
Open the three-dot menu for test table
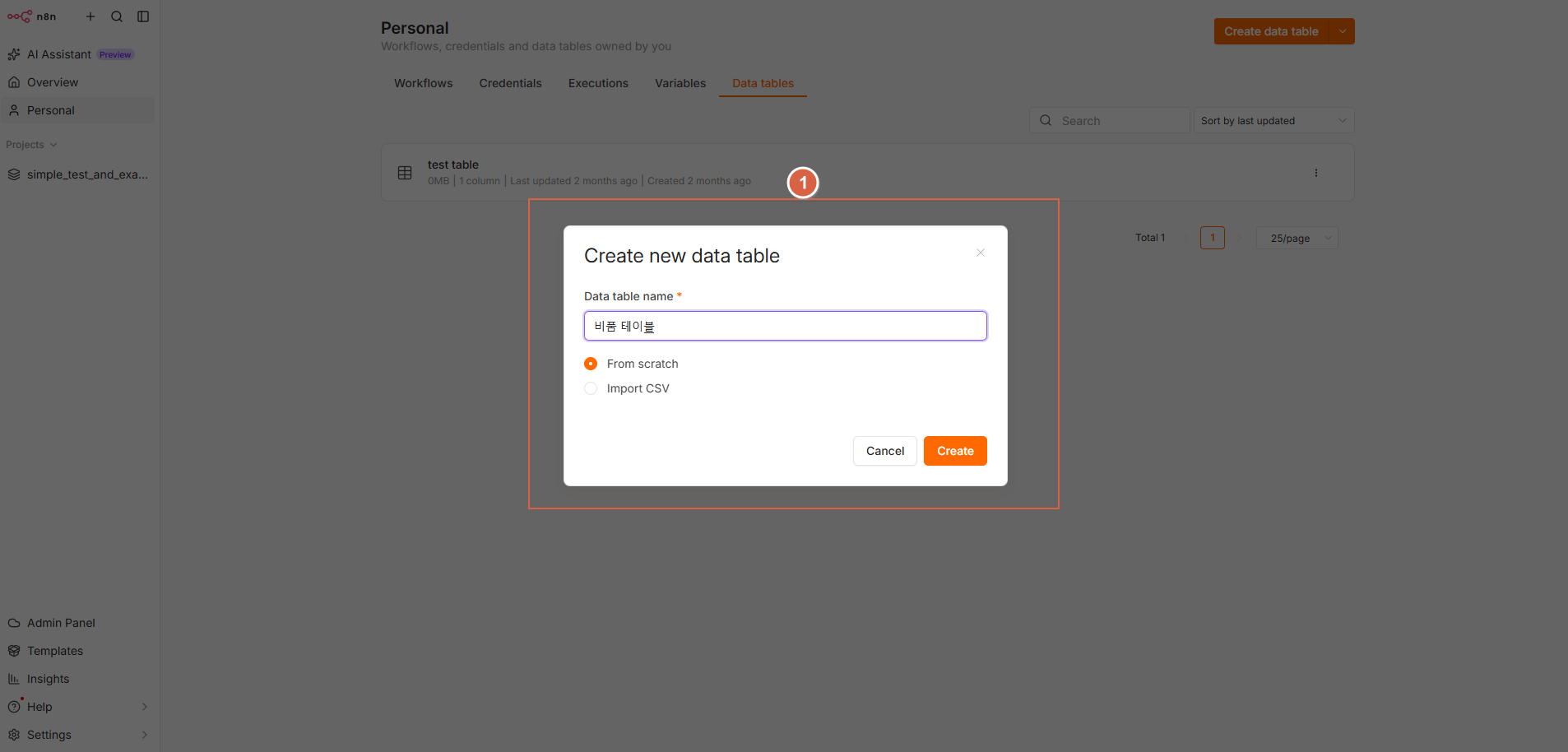pyautogui.click(x=1316, y=173)
